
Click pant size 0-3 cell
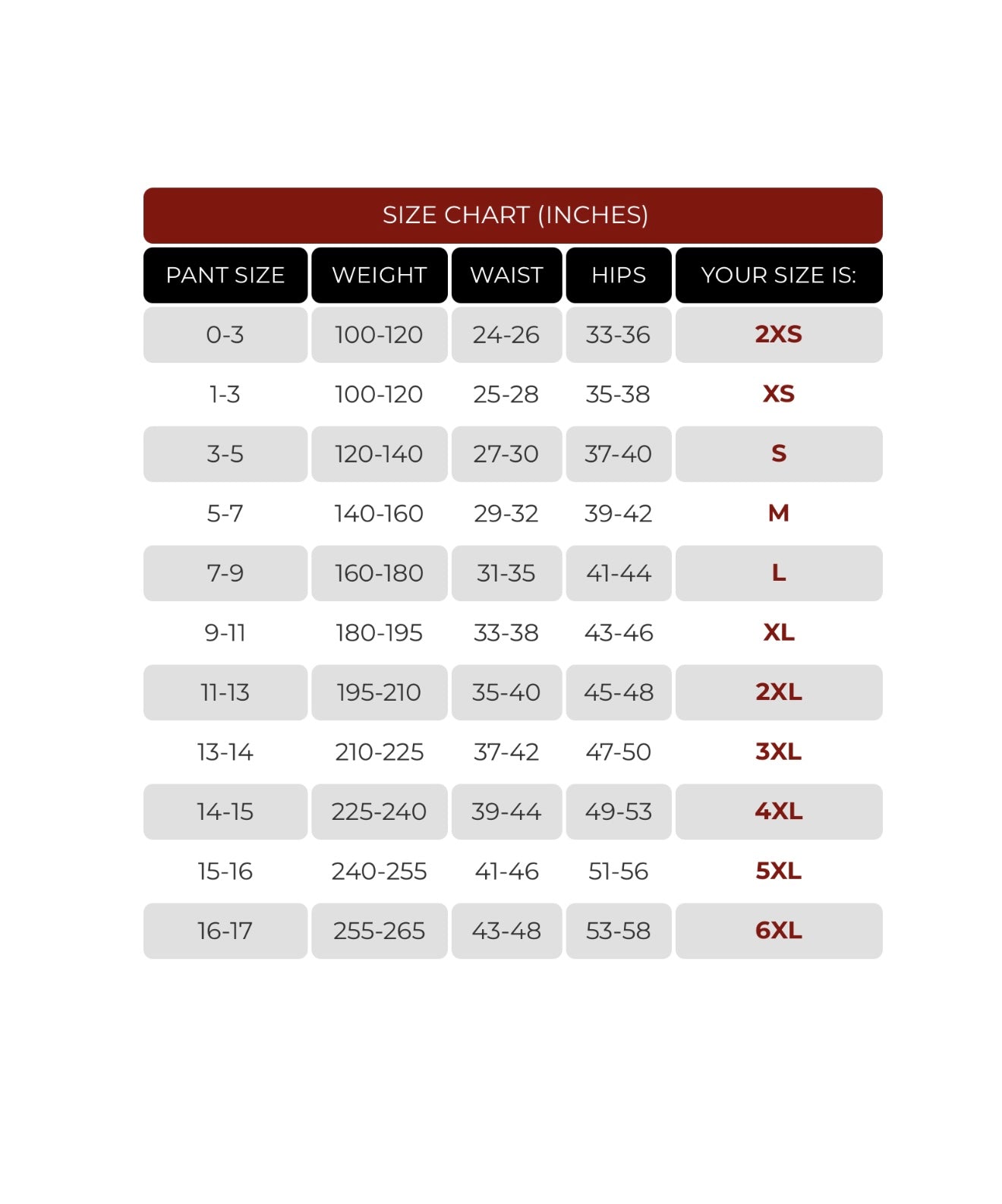[225, 334]
